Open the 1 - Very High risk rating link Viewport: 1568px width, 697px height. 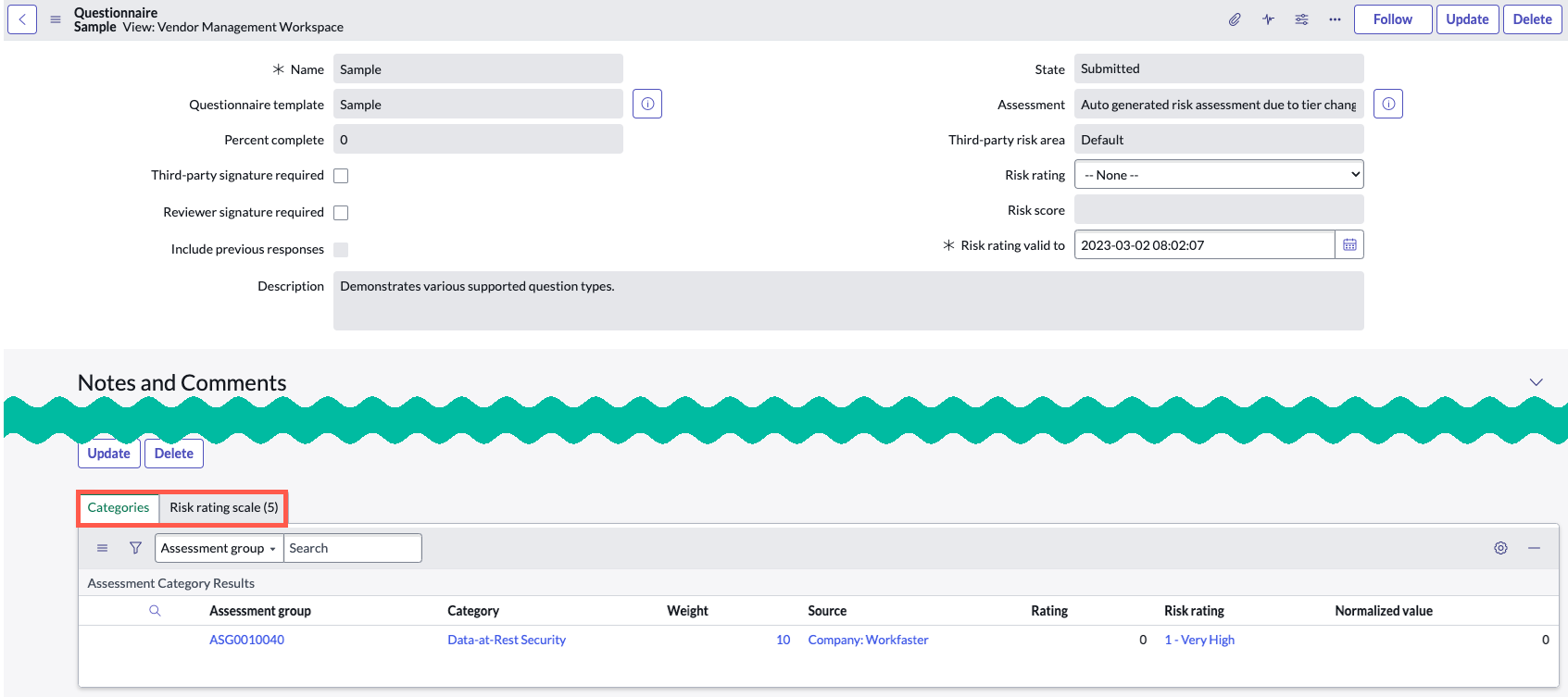(1199, 640)
